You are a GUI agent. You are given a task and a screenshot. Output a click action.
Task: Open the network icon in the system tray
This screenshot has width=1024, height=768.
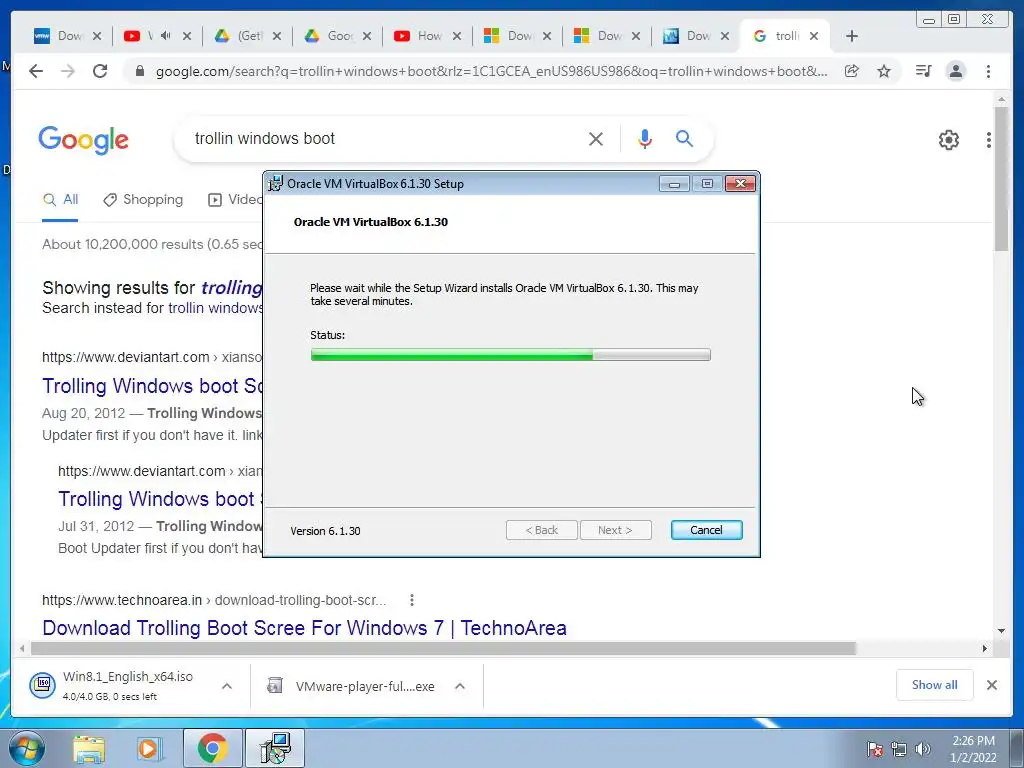click(x=899, y=748)
